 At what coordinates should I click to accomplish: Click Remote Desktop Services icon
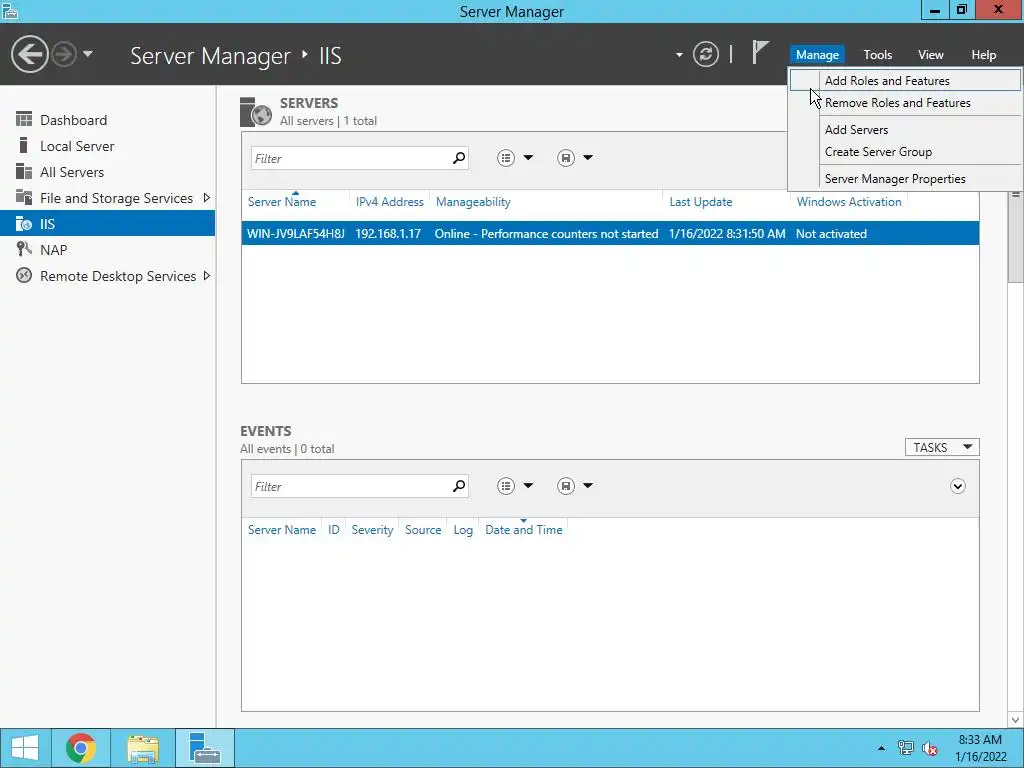(24, 276)
